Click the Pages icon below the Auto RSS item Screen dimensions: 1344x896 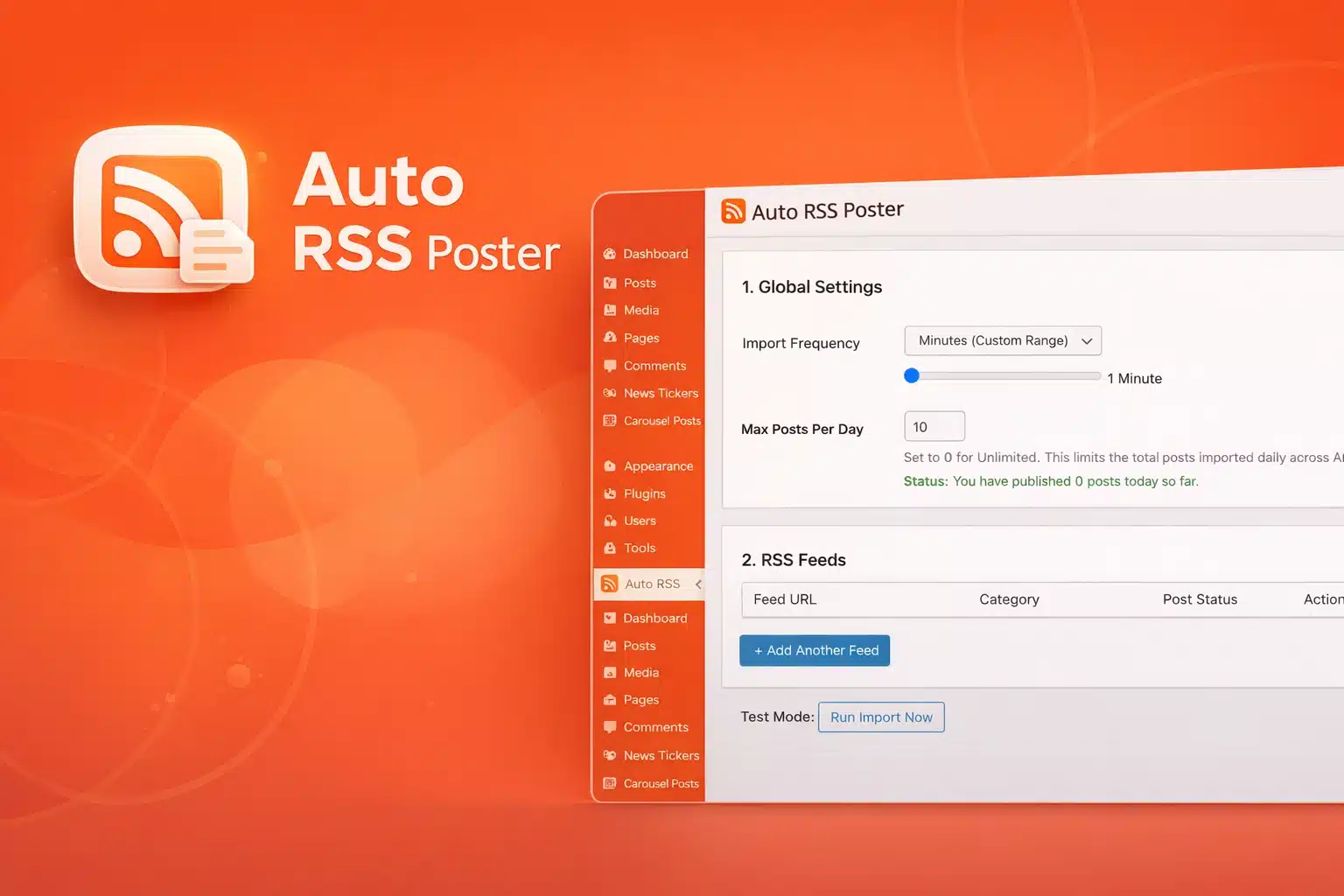pos(610,700)
